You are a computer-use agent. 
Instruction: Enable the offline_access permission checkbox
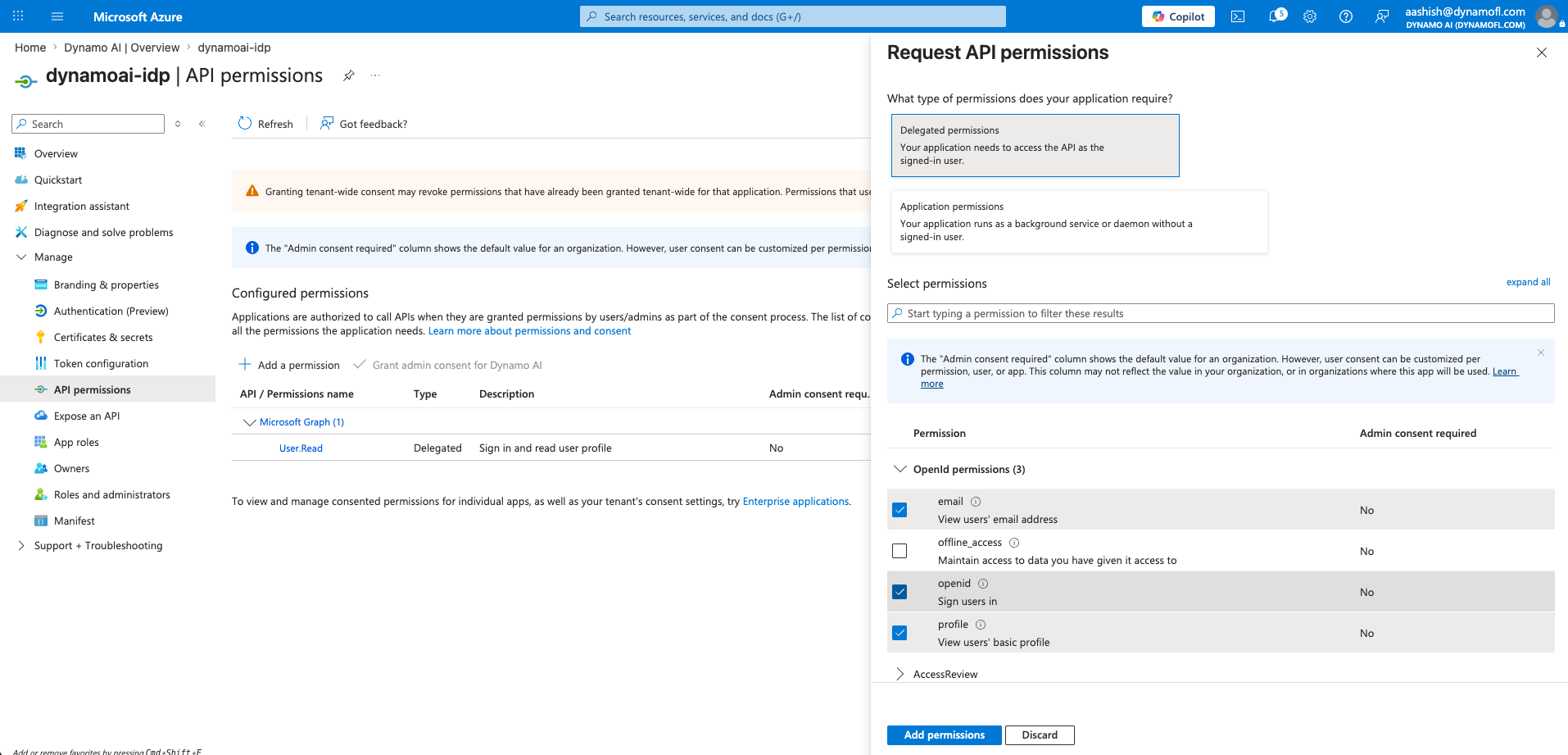[x=900, y=551]
